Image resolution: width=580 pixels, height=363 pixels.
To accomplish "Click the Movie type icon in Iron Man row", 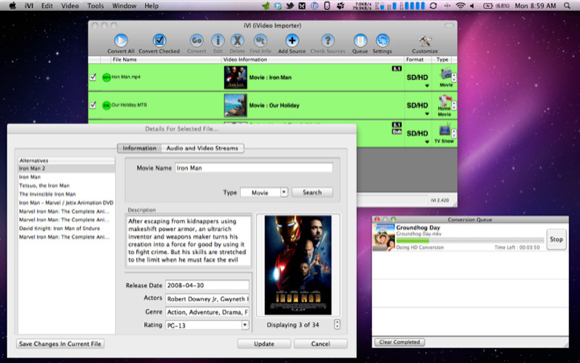I will [445, 75].
